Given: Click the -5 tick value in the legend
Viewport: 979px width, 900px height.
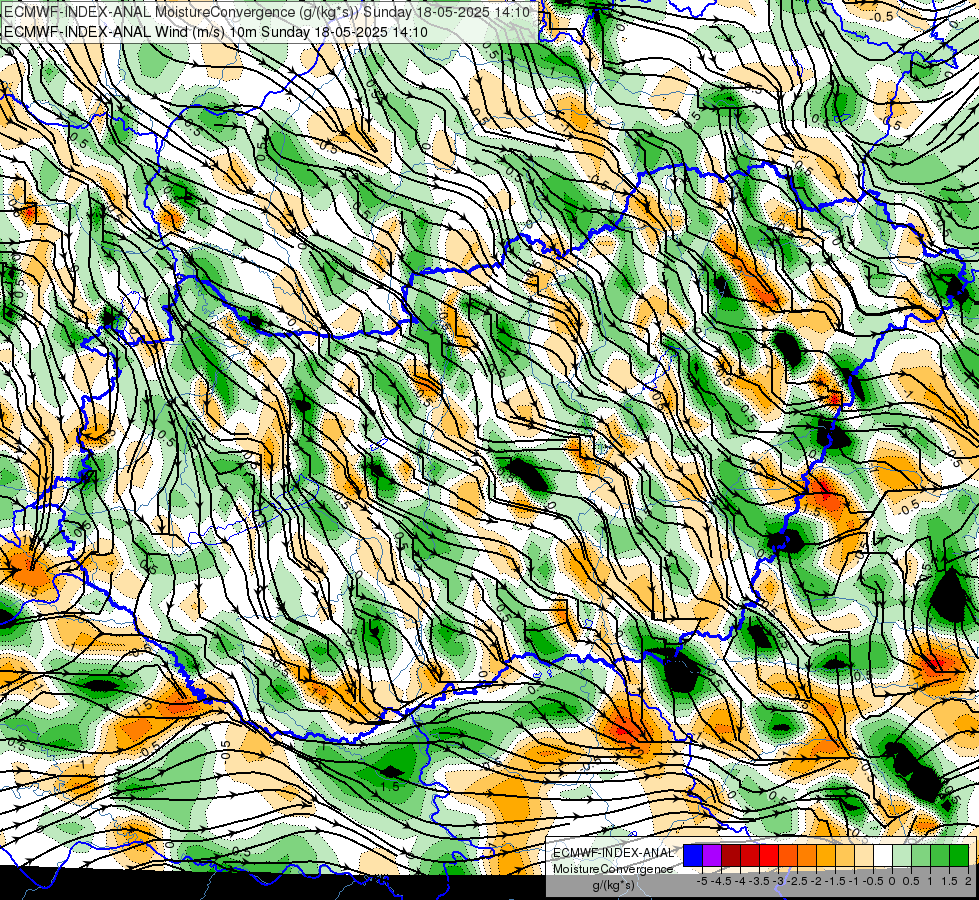Looking at the screenshot, I should tap(702, 881).
